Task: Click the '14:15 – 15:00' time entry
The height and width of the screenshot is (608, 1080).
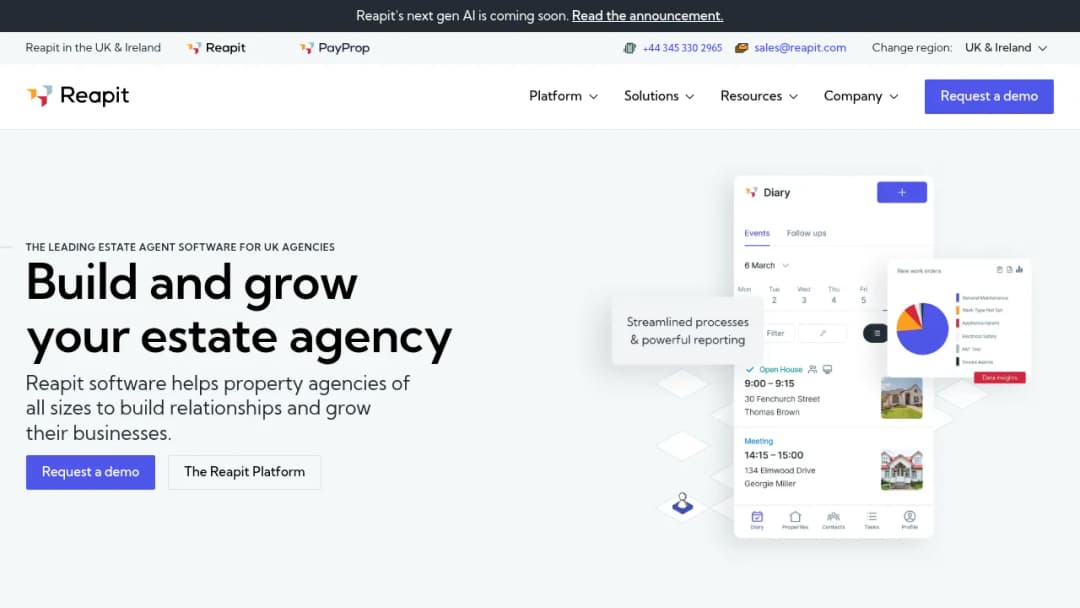Action: (x=773, y=456)
